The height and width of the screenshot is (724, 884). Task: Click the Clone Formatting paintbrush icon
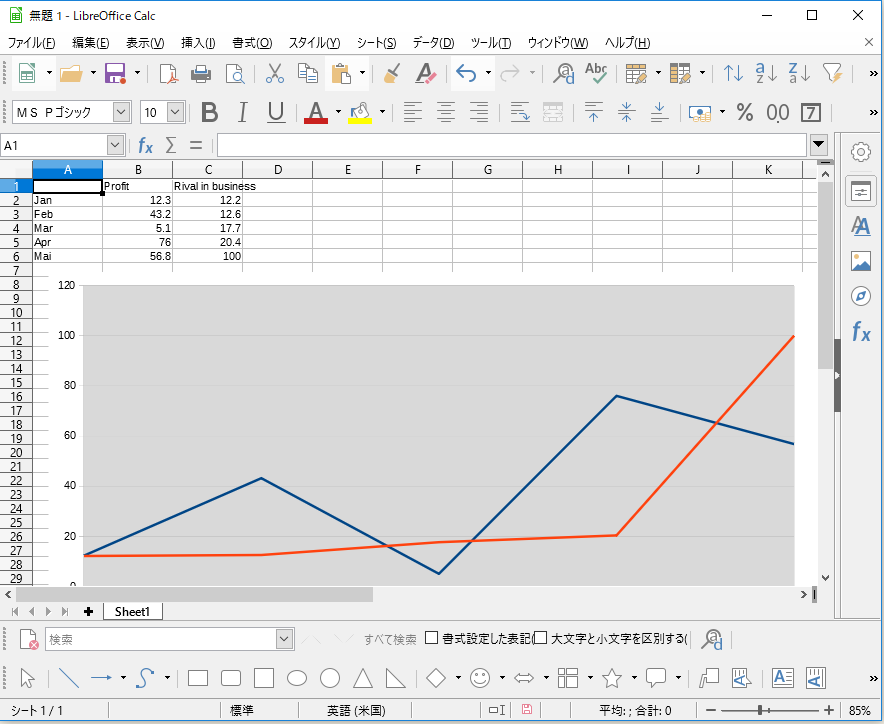click(x=391, y=73)
